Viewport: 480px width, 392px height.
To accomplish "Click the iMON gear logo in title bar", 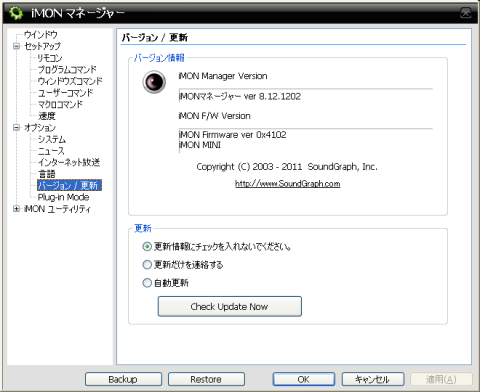I will (16, 13).
